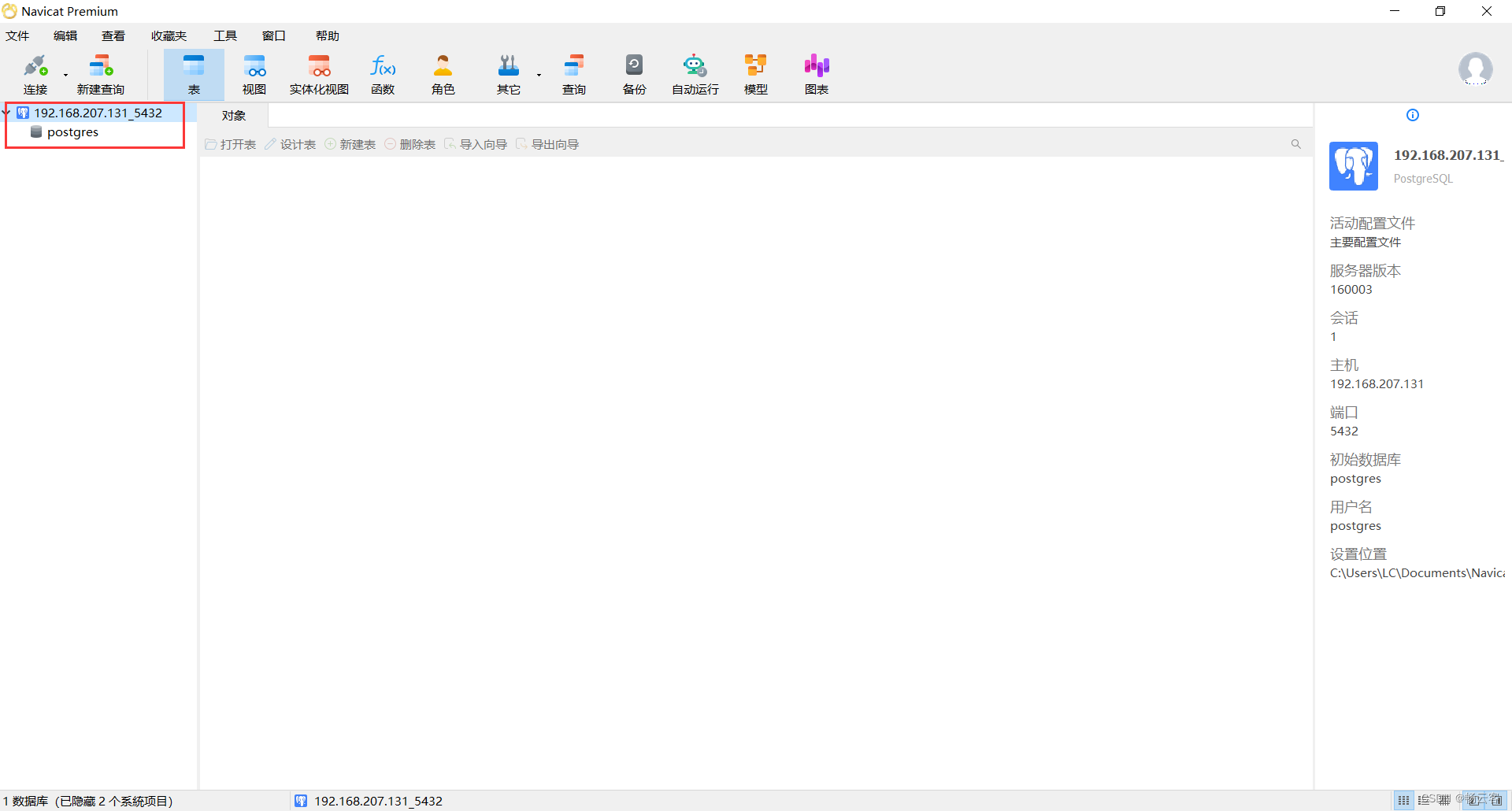Click the search magnifier icon in object bar
1512x811 pixels.
(x=1295, y=144)
